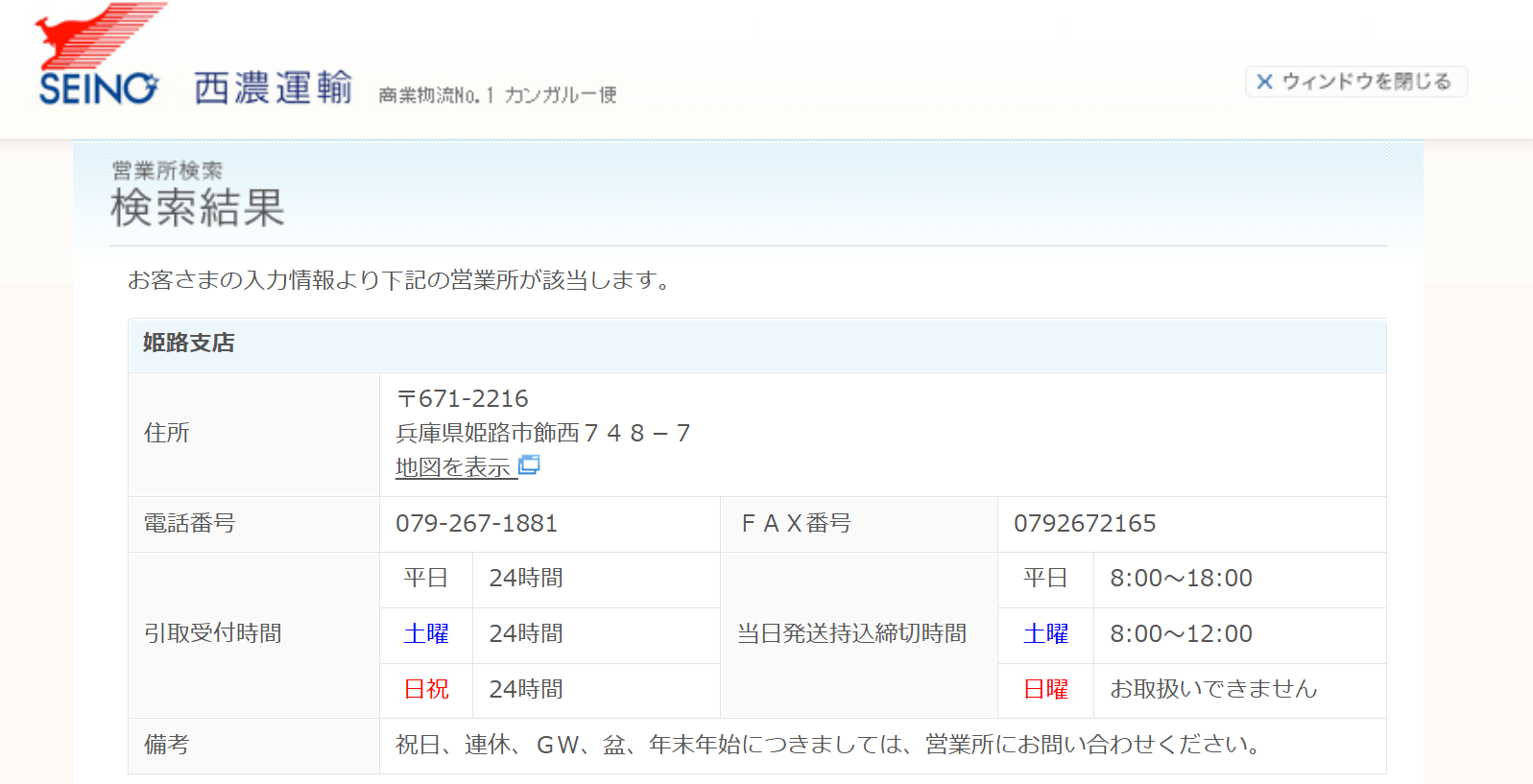
Task: Click the SEINO kangaroo logo
Action: (x=99, y=54)
